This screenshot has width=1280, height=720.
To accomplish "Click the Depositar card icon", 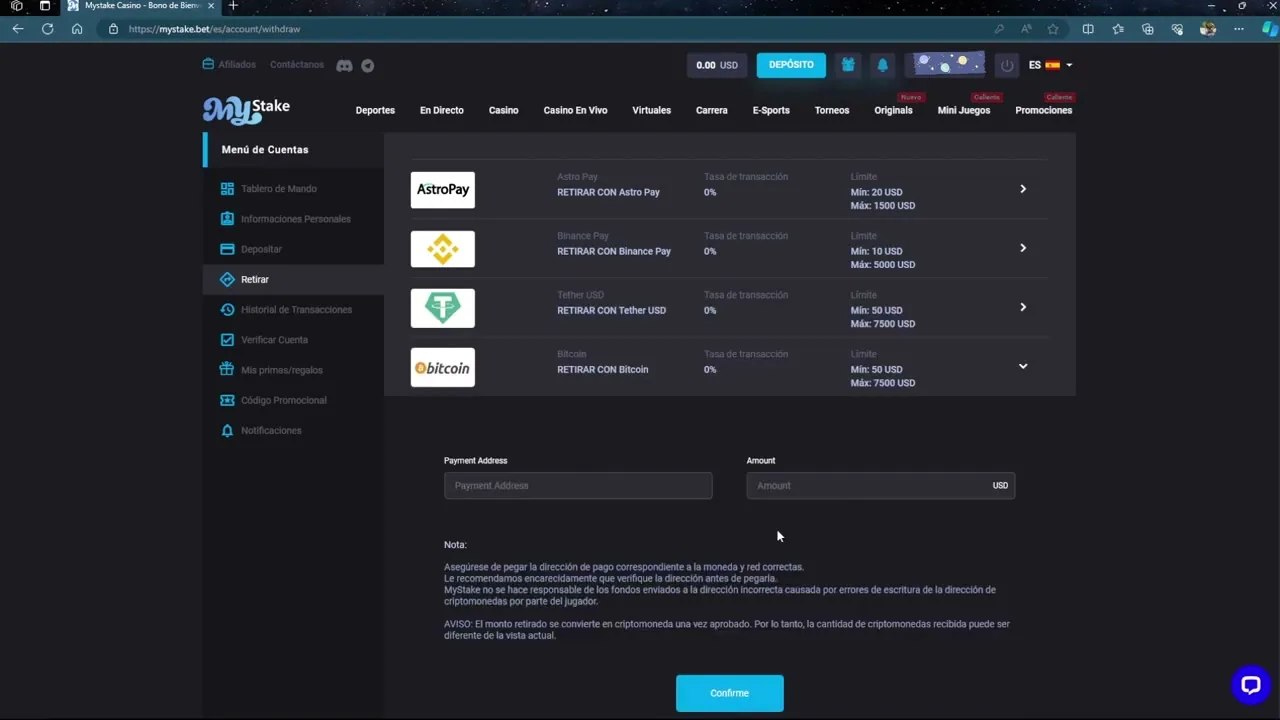I will (227, 249).
